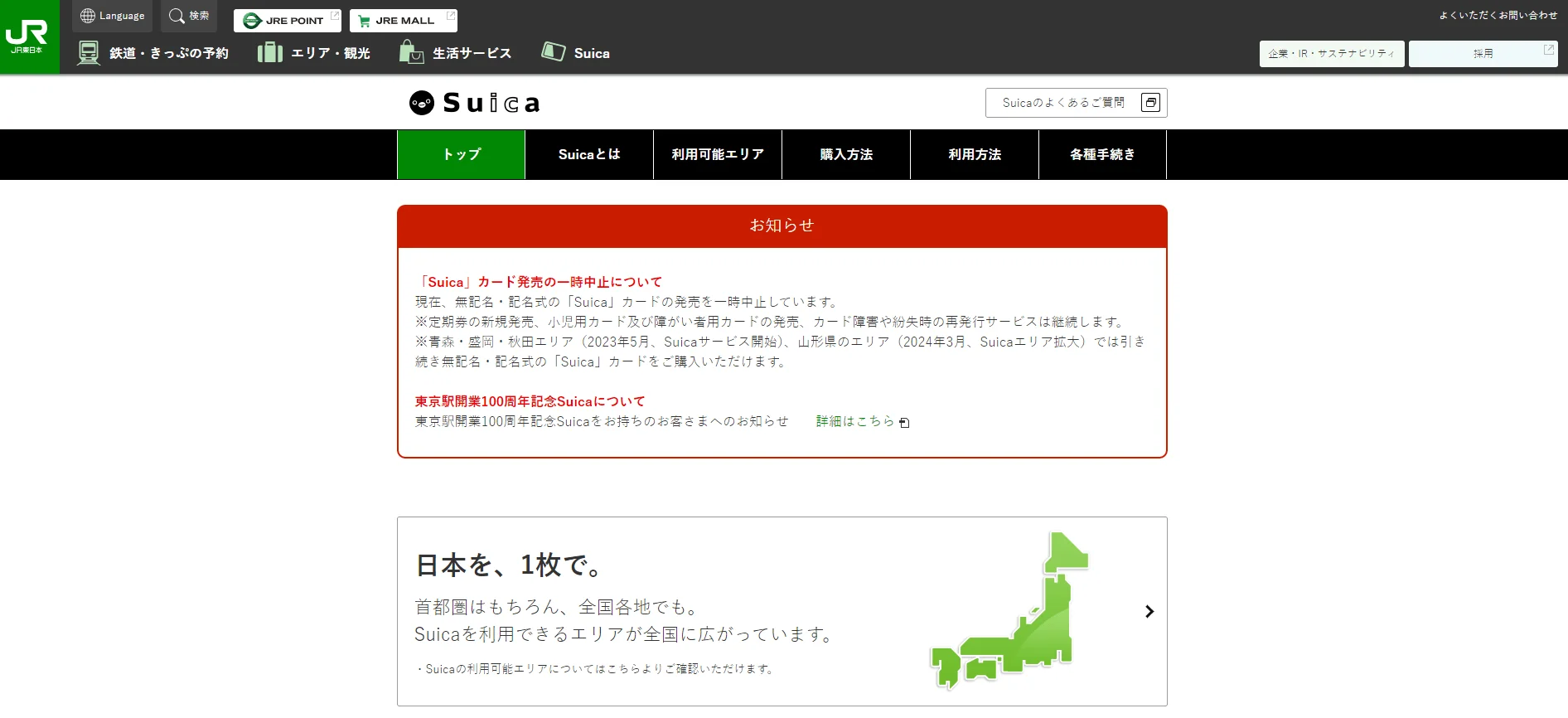Click the Suica card icon in header

click(x=554, y=51)
